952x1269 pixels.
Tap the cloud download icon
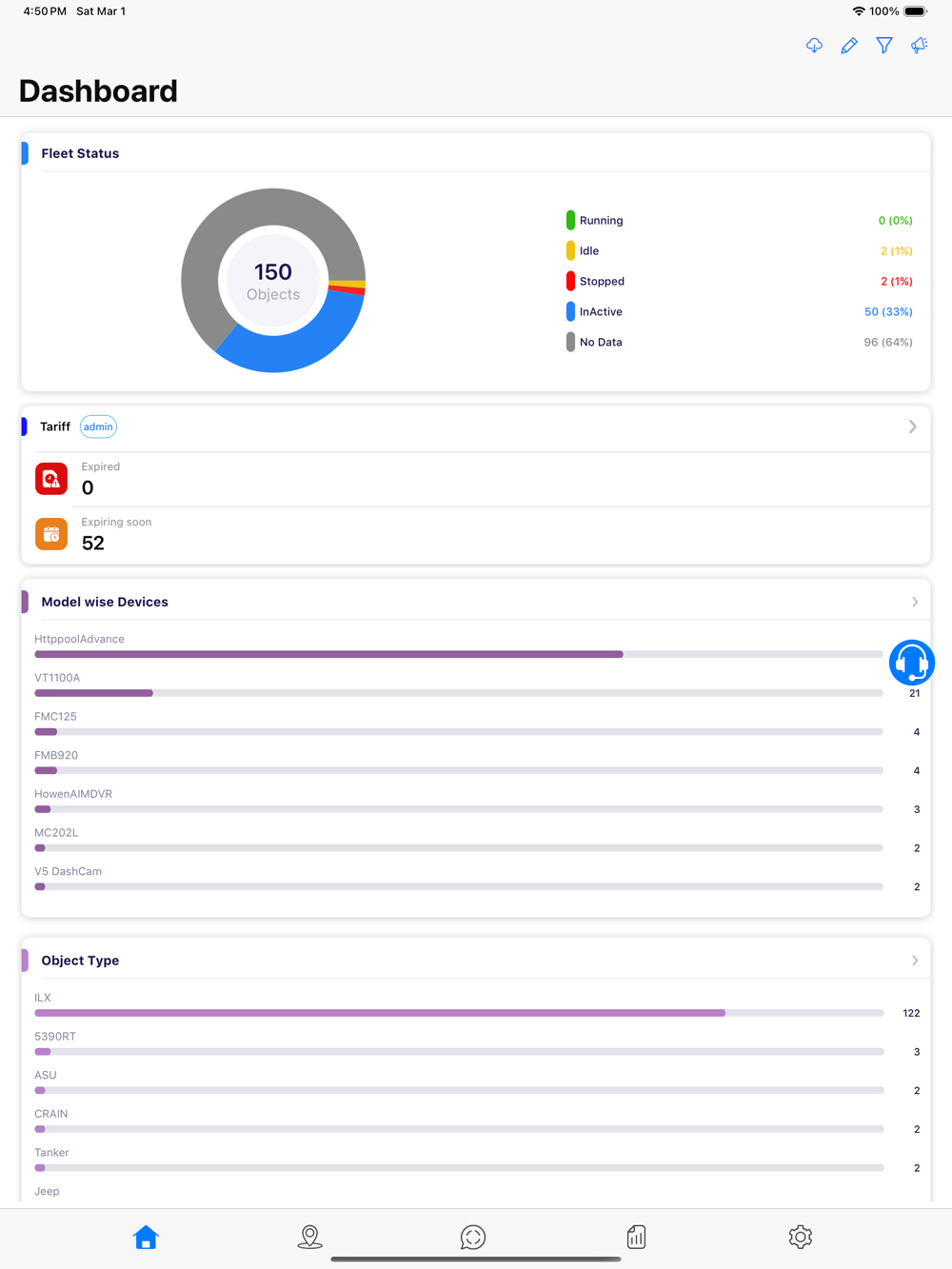(814, 45)
